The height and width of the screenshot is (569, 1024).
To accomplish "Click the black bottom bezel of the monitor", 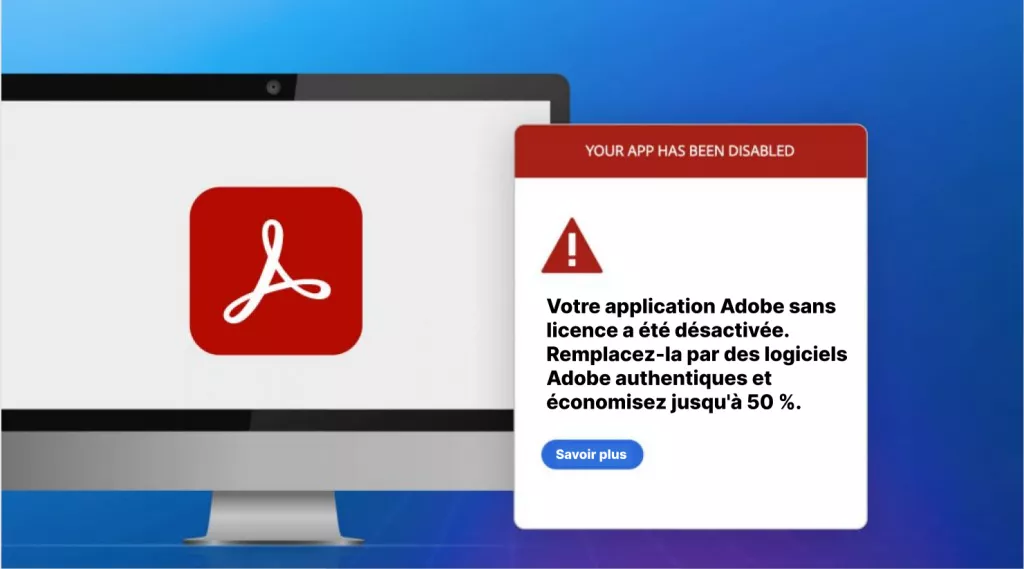I will 257,420.
